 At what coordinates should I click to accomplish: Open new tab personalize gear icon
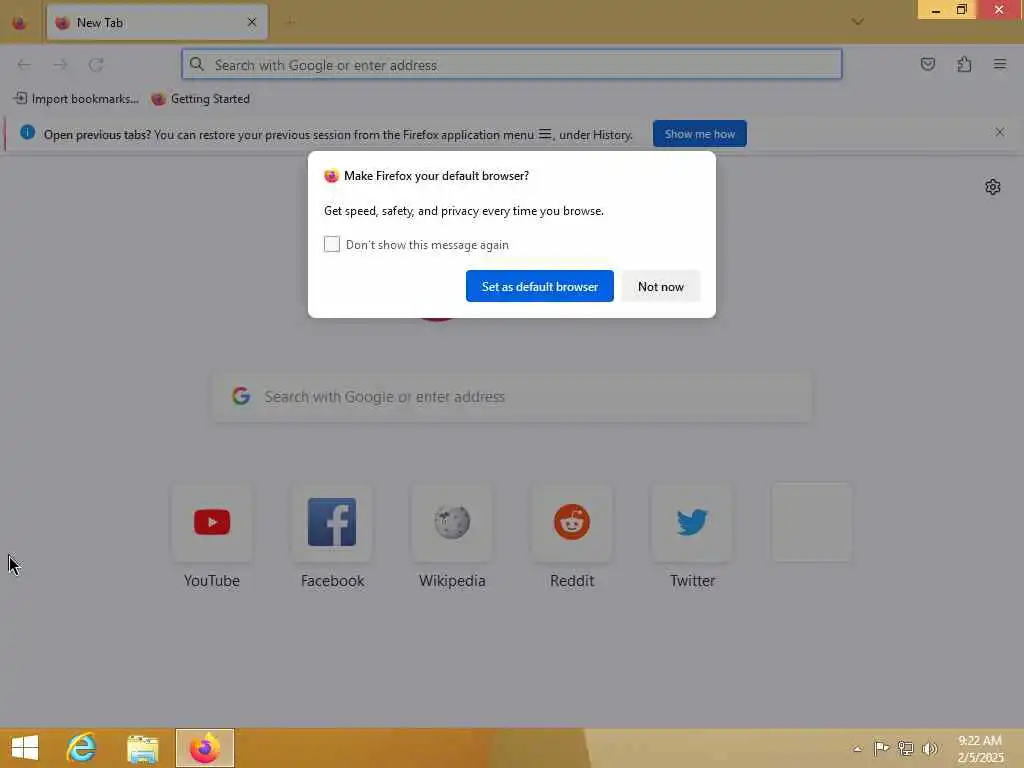[993, 187]
